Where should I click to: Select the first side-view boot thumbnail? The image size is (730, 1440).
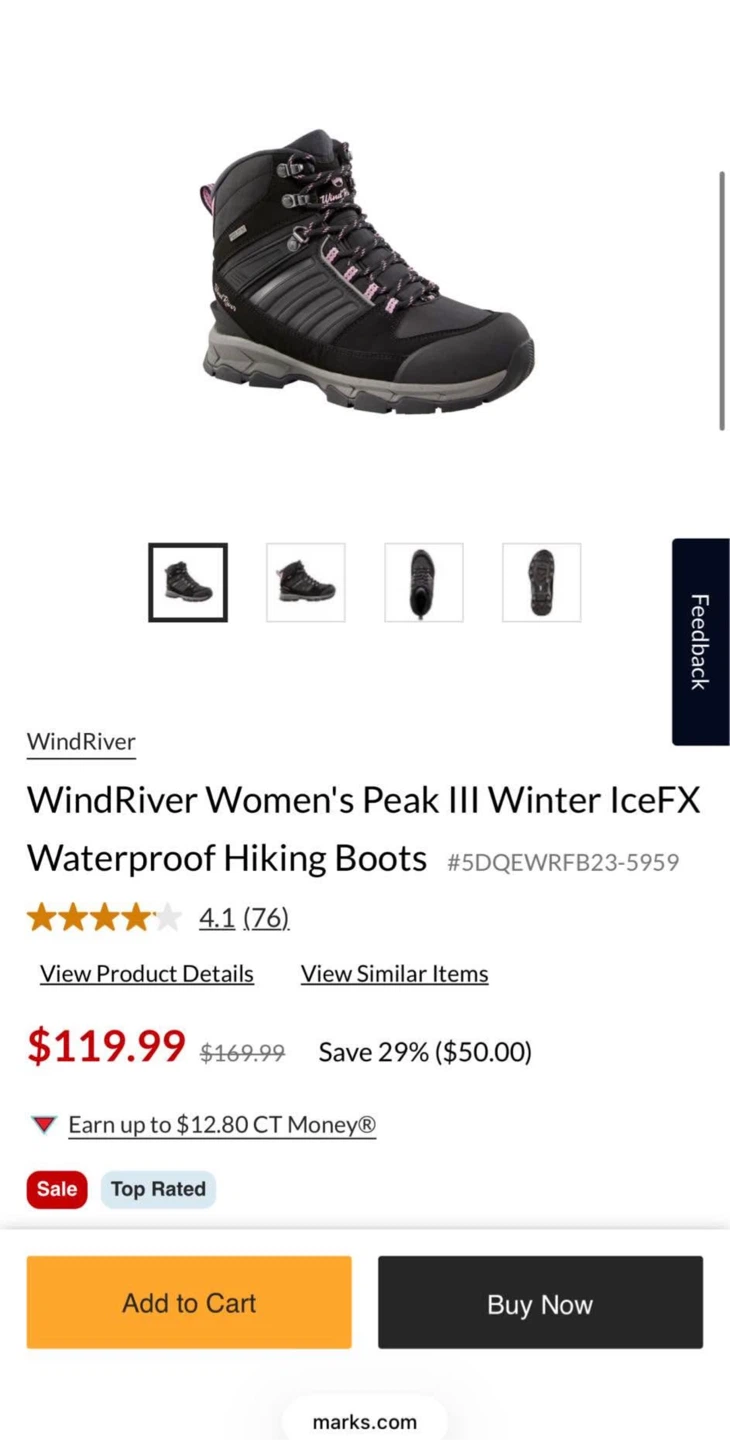click(188, 582)
